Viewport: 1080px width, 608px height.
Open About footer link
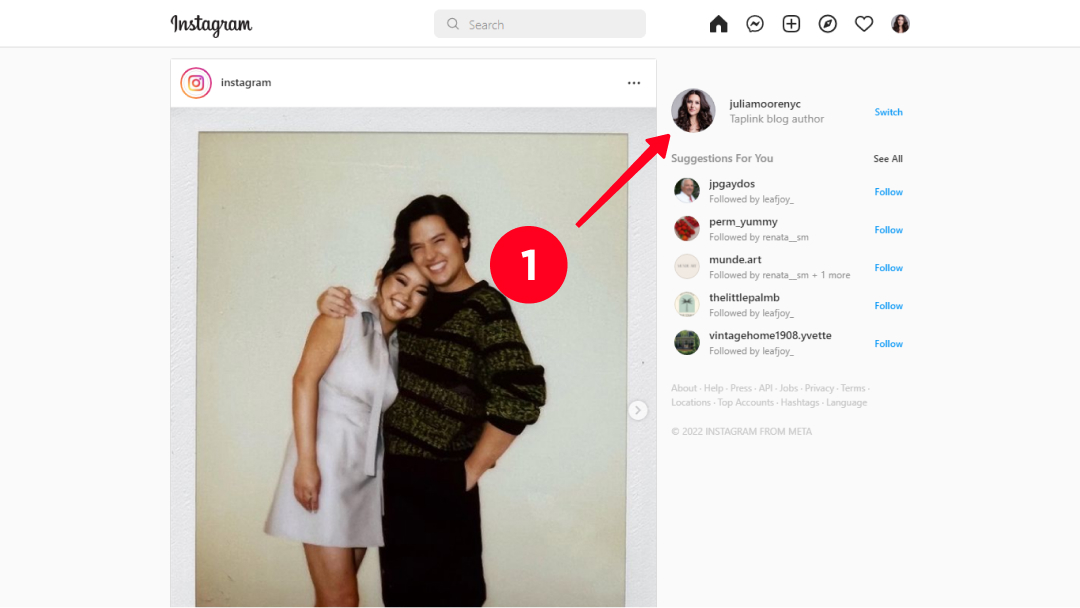tap(684, 388)
